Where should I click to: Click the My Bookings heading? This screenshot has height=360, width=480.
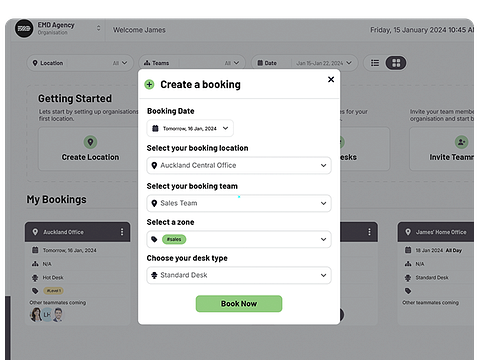57,199
